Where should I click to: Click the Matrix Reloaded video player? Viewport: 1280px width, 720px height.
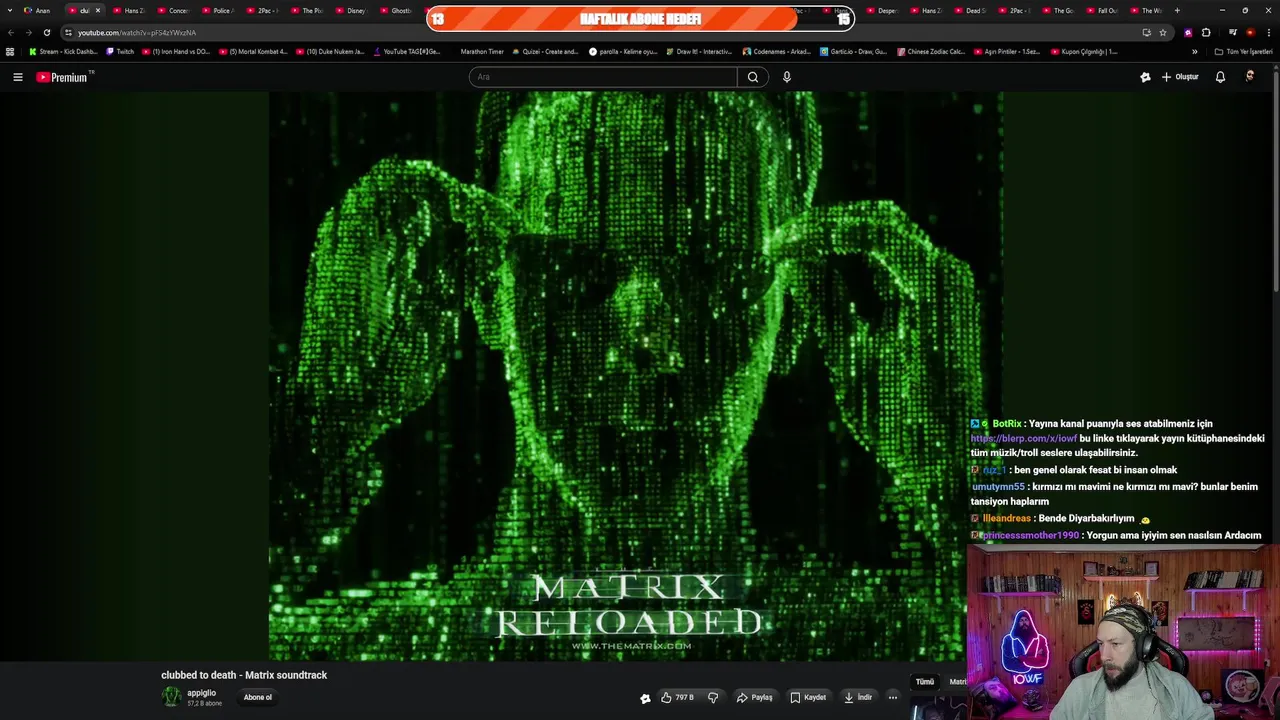(635, 375)
